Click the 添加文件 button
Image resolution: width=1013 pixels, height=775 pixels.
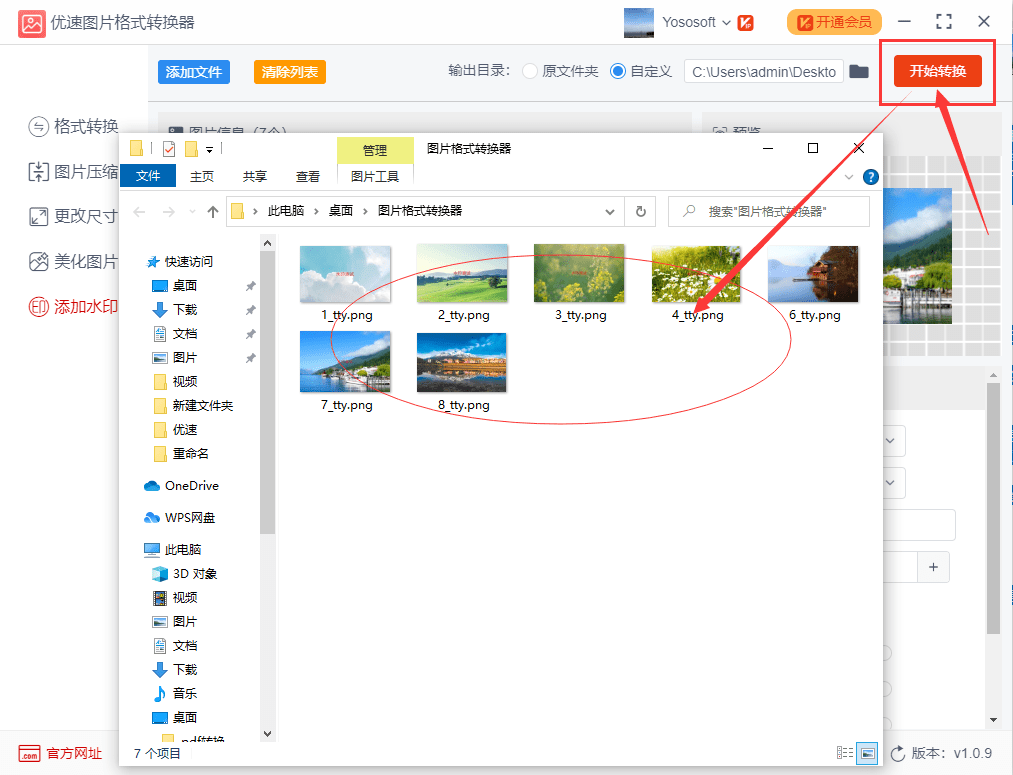(194, 72)
